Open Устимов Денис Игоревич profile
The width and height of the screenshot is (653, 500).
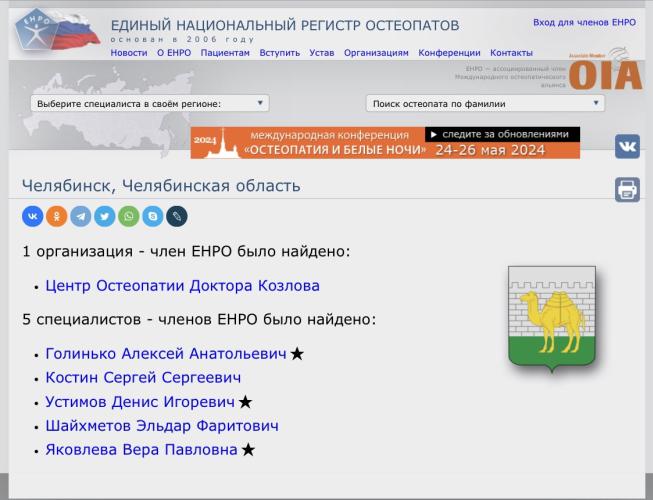(140, 402)
